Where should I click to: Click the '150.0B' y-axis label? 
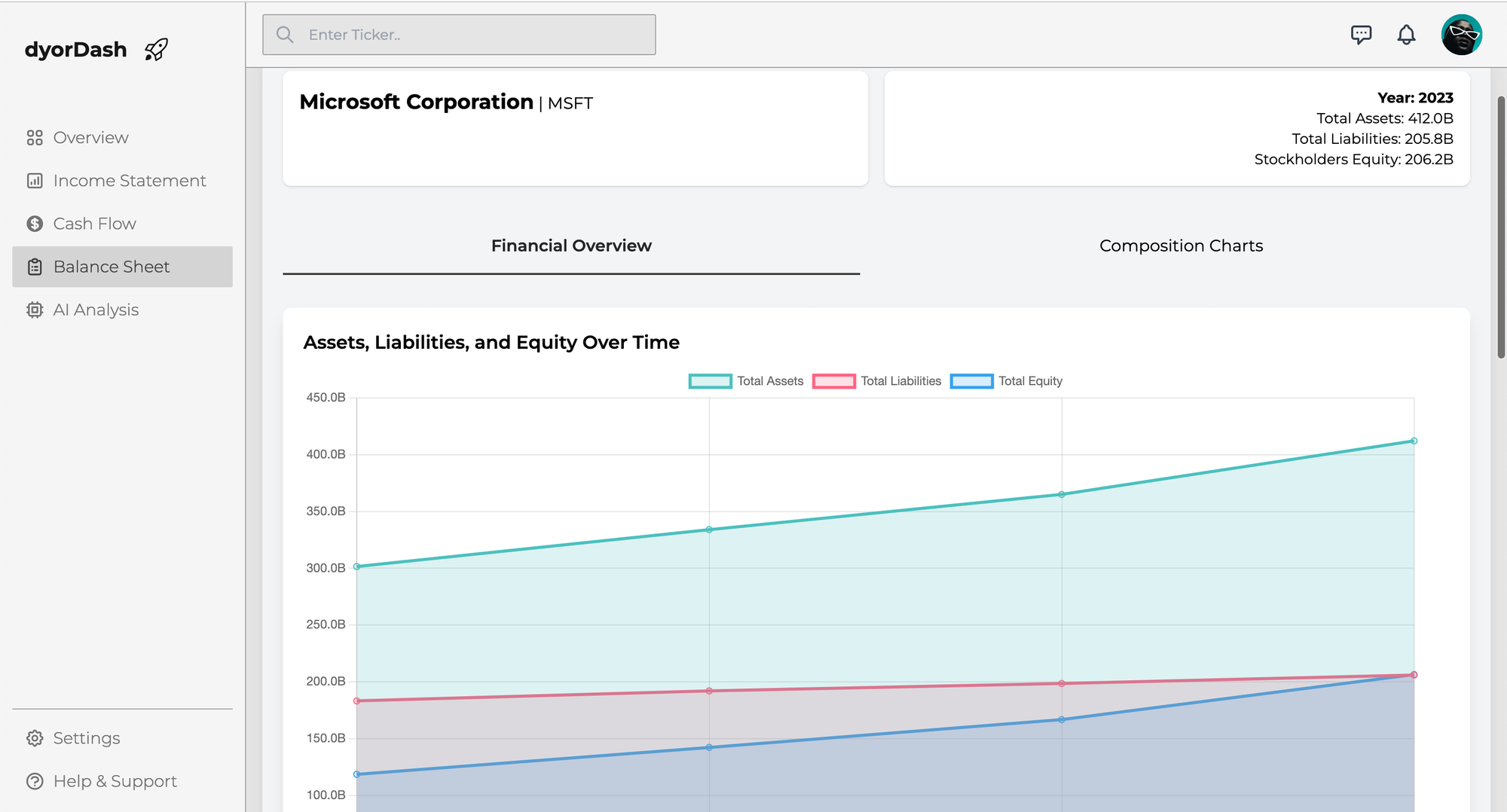click(x=326, y=738)
